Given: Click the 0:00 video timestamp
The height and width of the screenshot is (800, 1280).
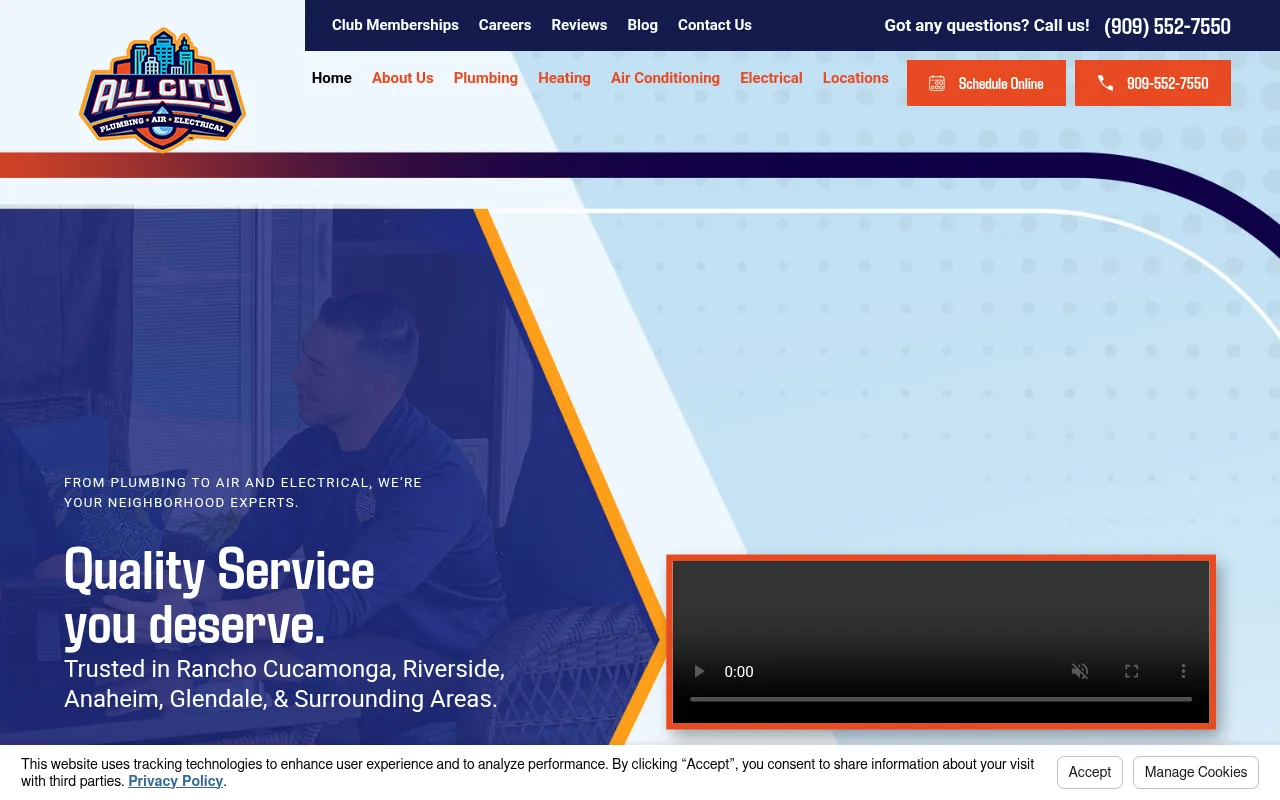Looking at the screenshot, I should pos(739,672).
